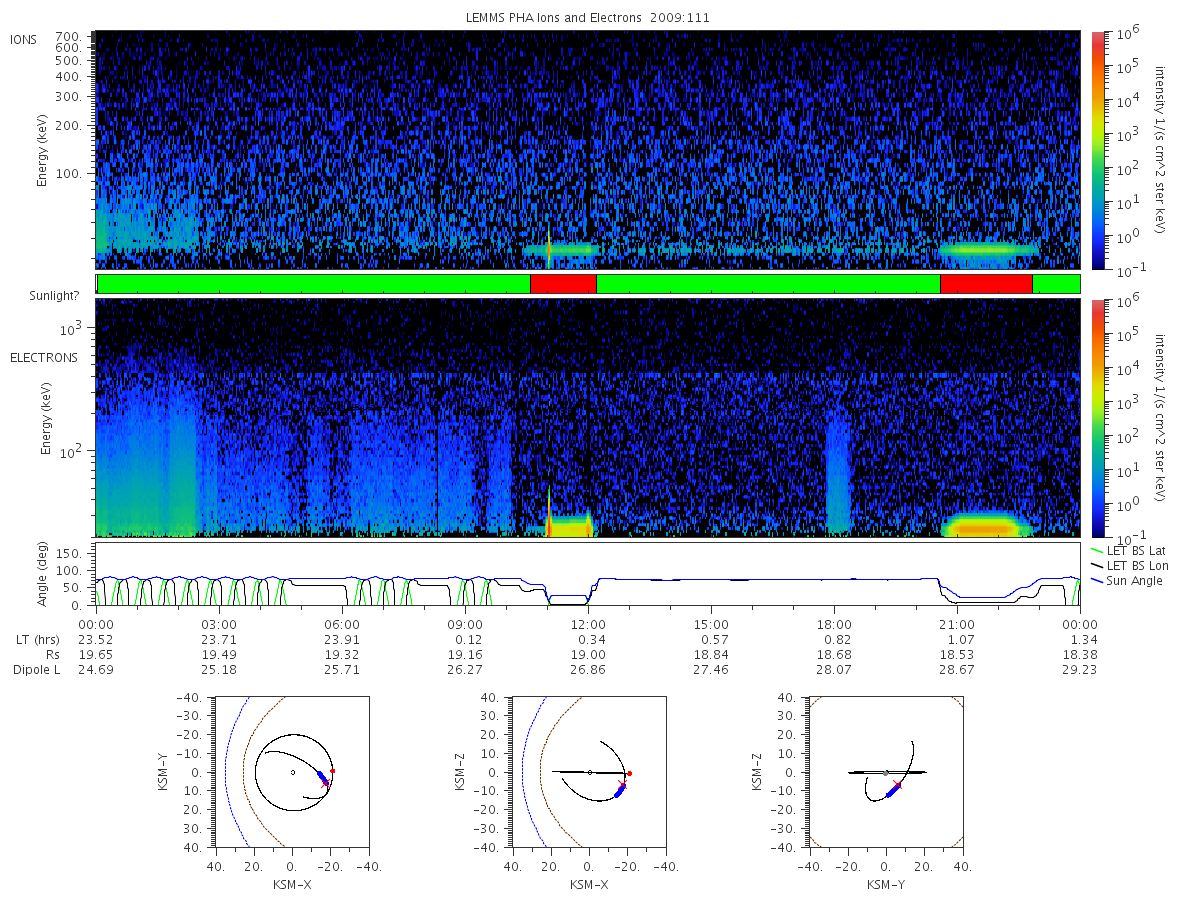
Task: Click the 'KSM-Z' label of the middle orbit plot
Action: 460,772
